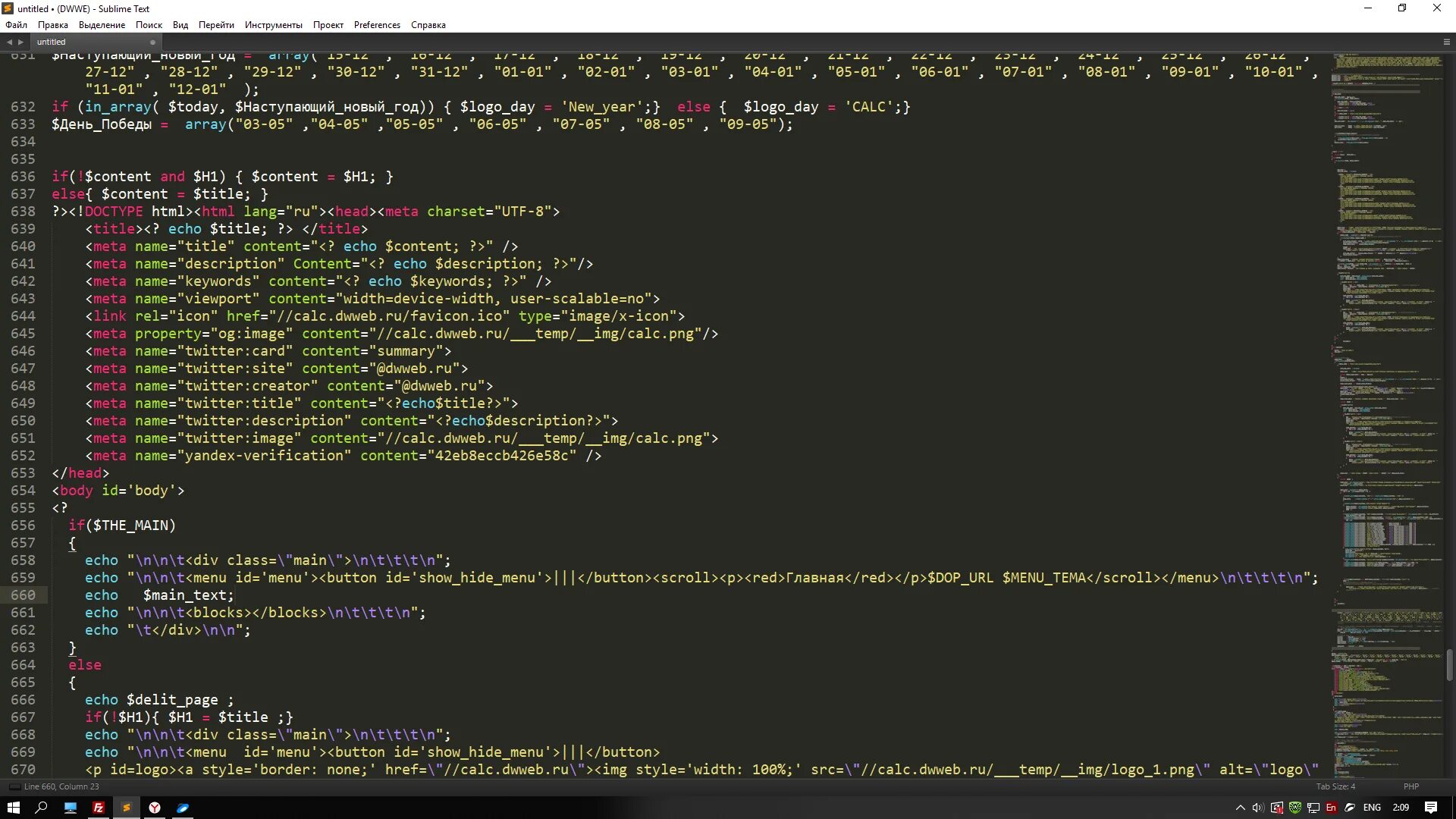Open the volume speaker tray icon
1456x819 pixels.
pyautogui.click(x=1257, y=808)
